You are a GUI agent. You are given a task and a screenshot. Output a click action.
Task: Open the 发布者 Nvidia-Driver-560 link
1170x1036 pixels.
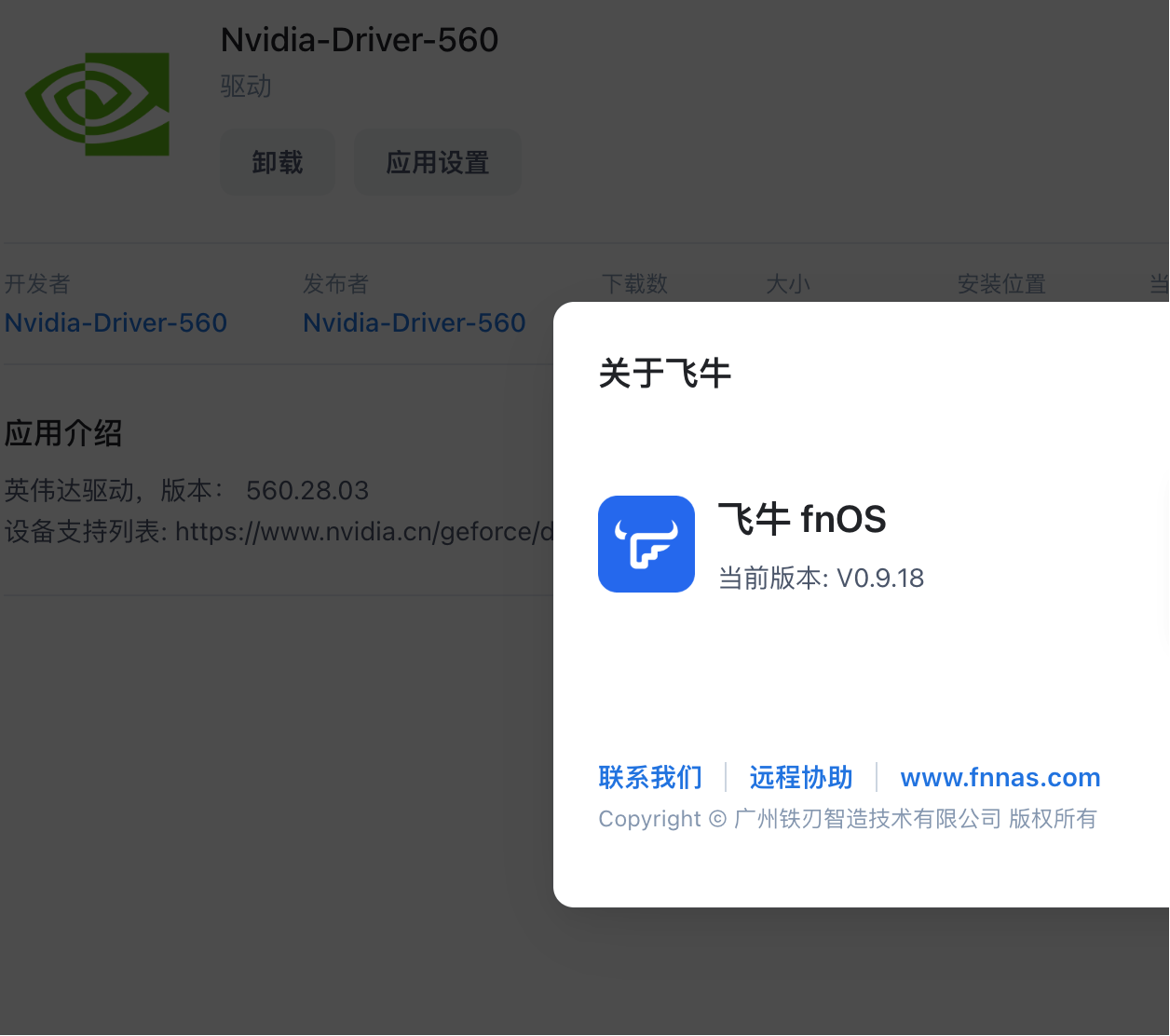pyautogui.click(x=415, y=322)
